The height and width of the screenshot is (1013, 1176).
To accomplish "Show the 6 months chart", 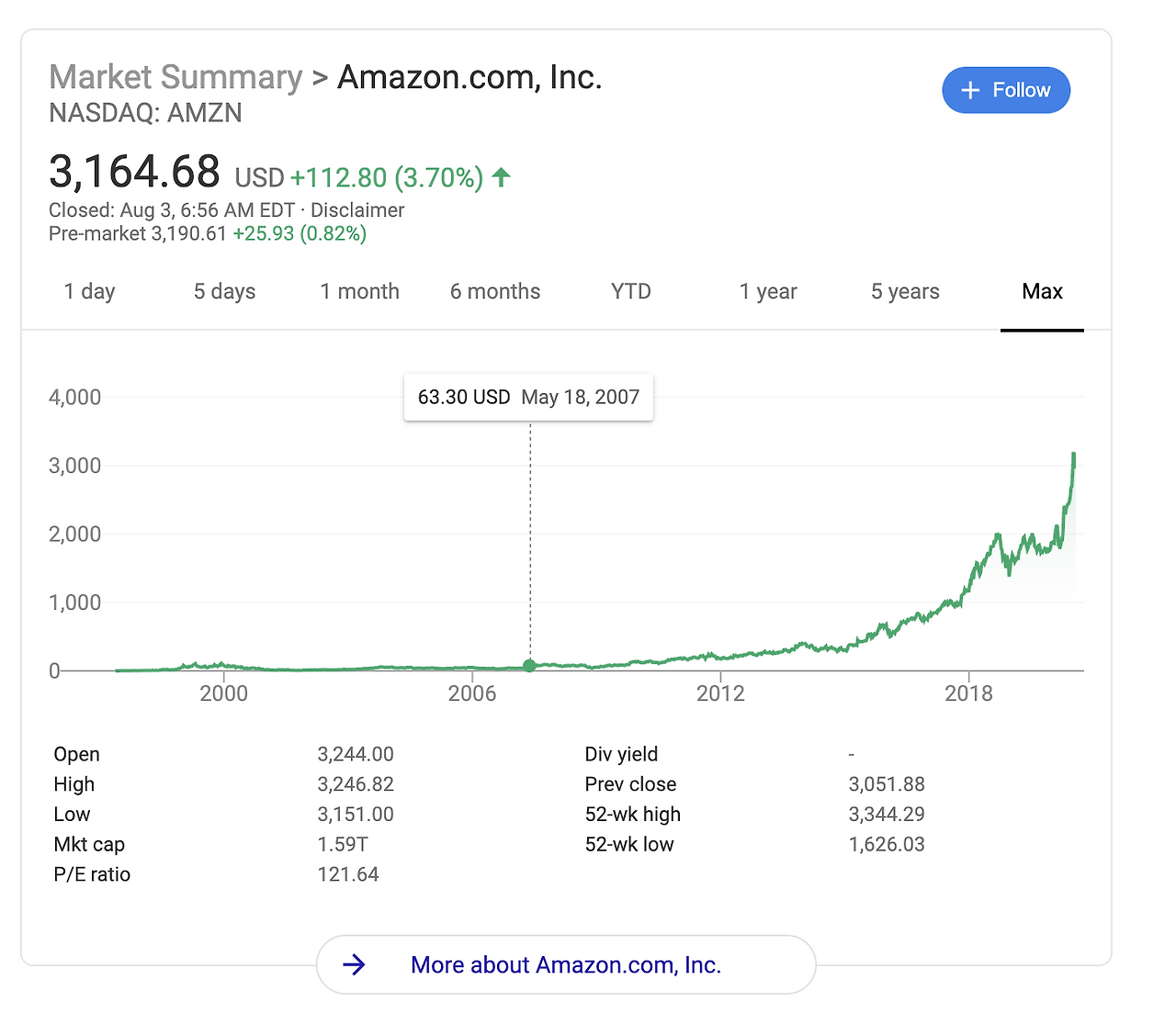I will pos(495,292).
